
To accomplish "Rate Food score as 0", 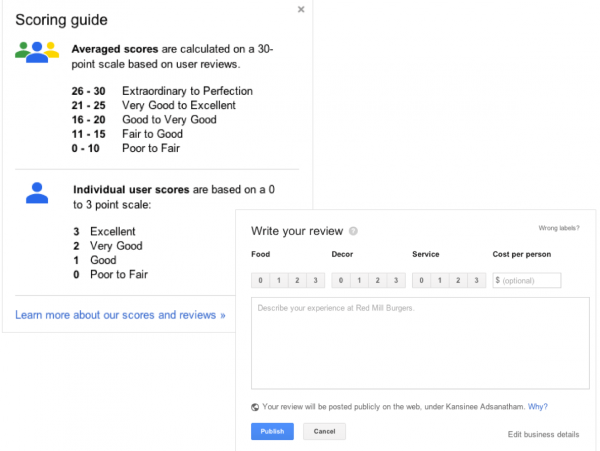I will (261, 280).
